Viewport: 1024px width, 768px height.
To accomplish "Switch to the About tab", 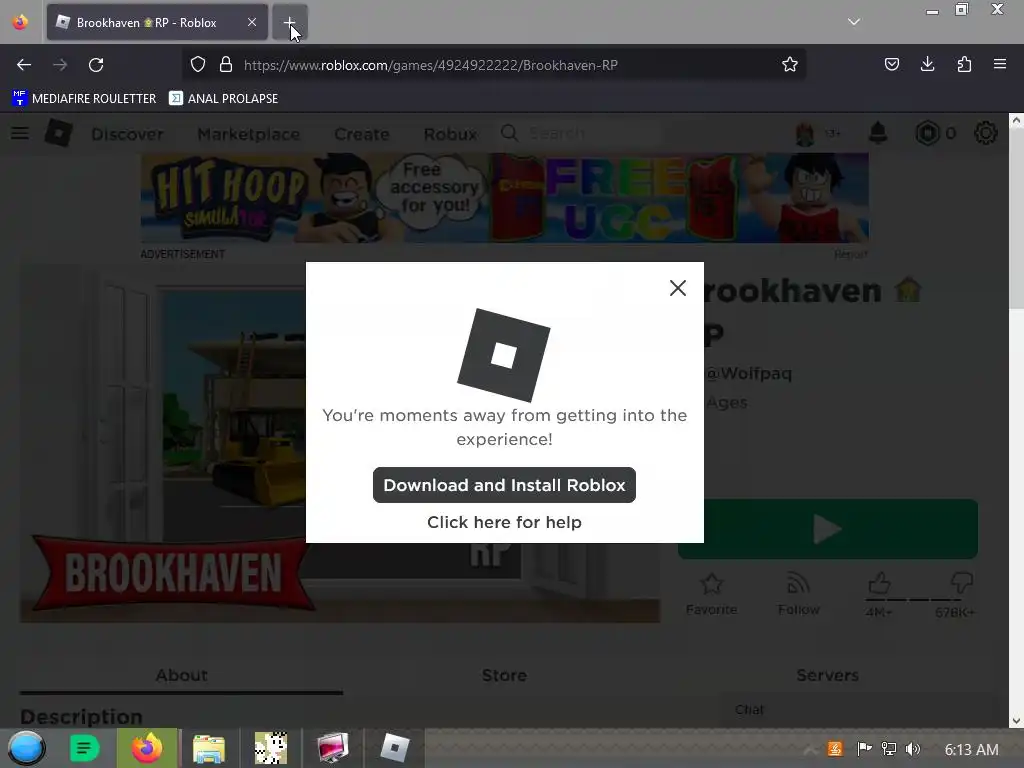I will 182,675.
